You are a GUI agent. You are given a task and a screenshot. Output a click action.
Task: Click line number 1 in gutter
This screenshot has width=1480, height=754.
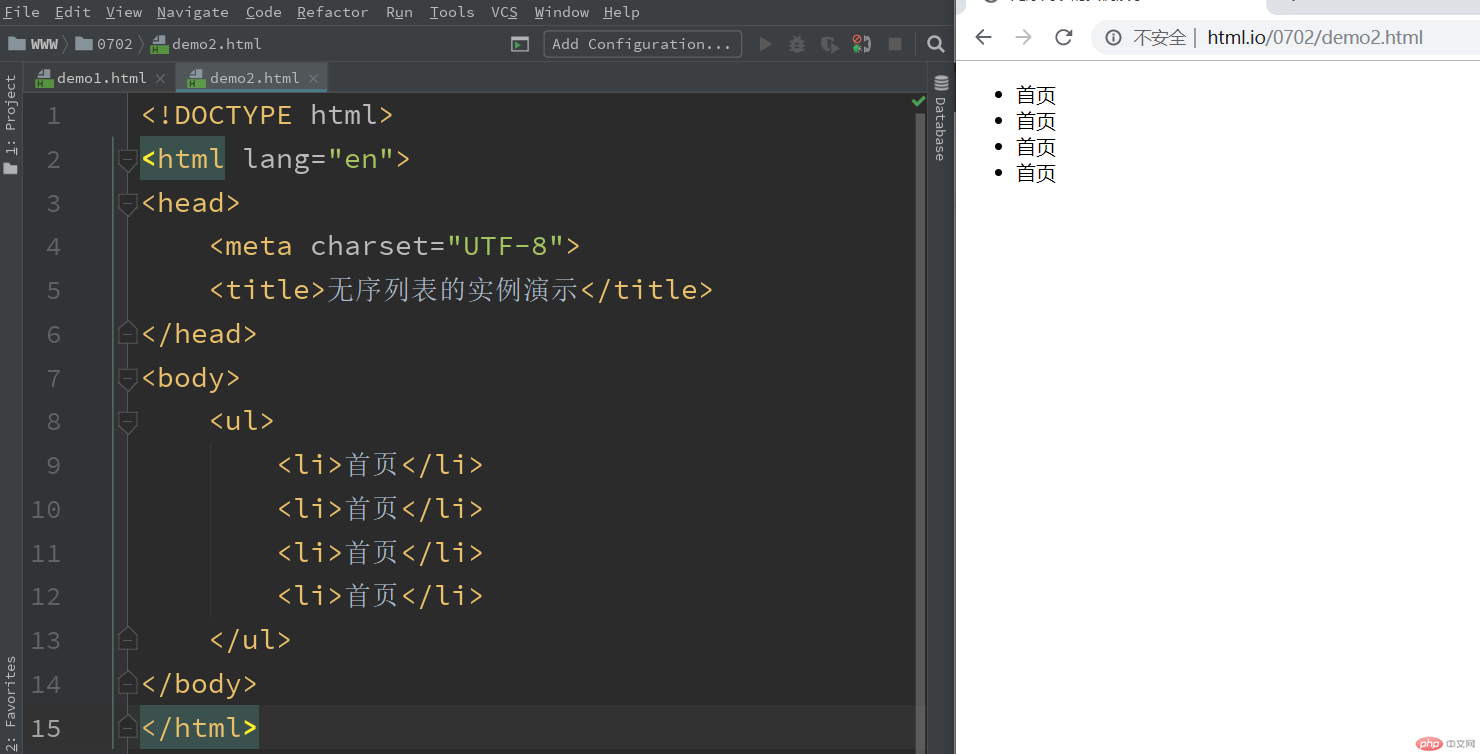[x=53, y=116]
